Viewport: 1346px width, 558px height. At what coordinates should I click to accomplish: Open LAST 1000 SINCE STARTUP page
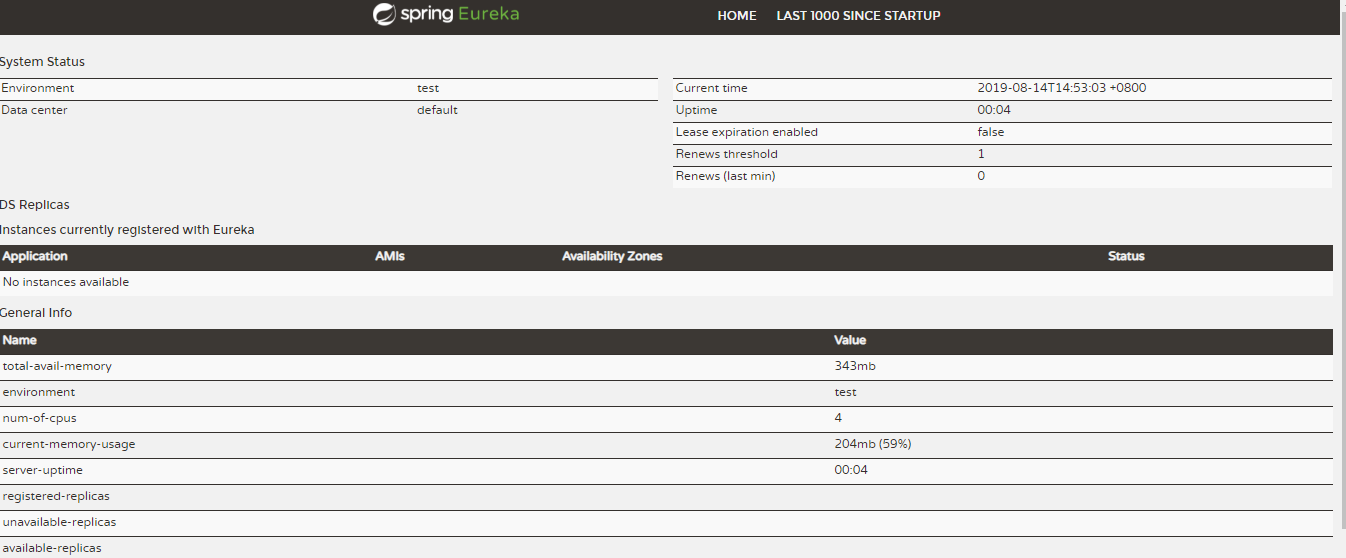(858, 16)
